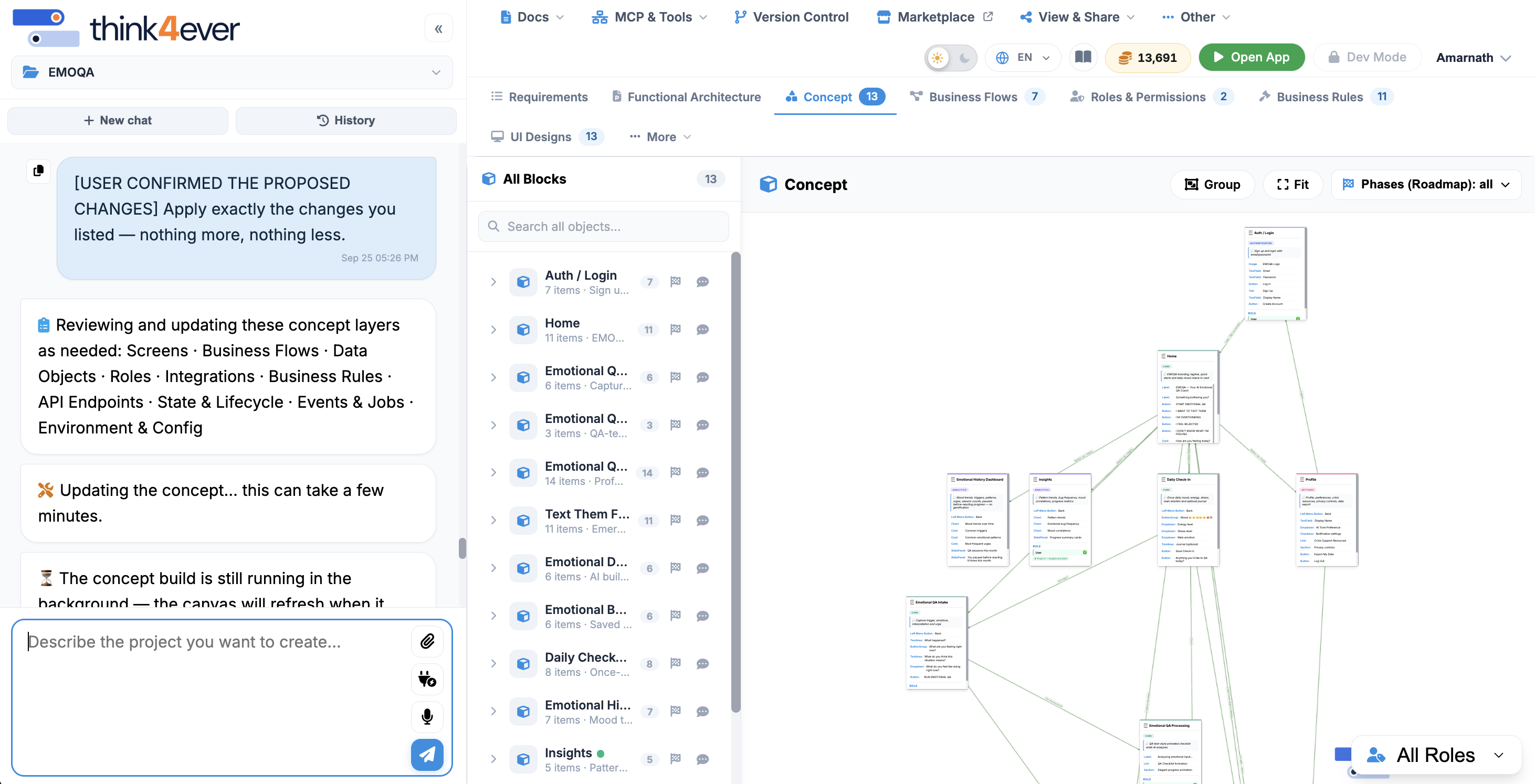Open the documentation book icon in top bar
Screen dimensions: 1535x784
click(x=1082, y=57)
